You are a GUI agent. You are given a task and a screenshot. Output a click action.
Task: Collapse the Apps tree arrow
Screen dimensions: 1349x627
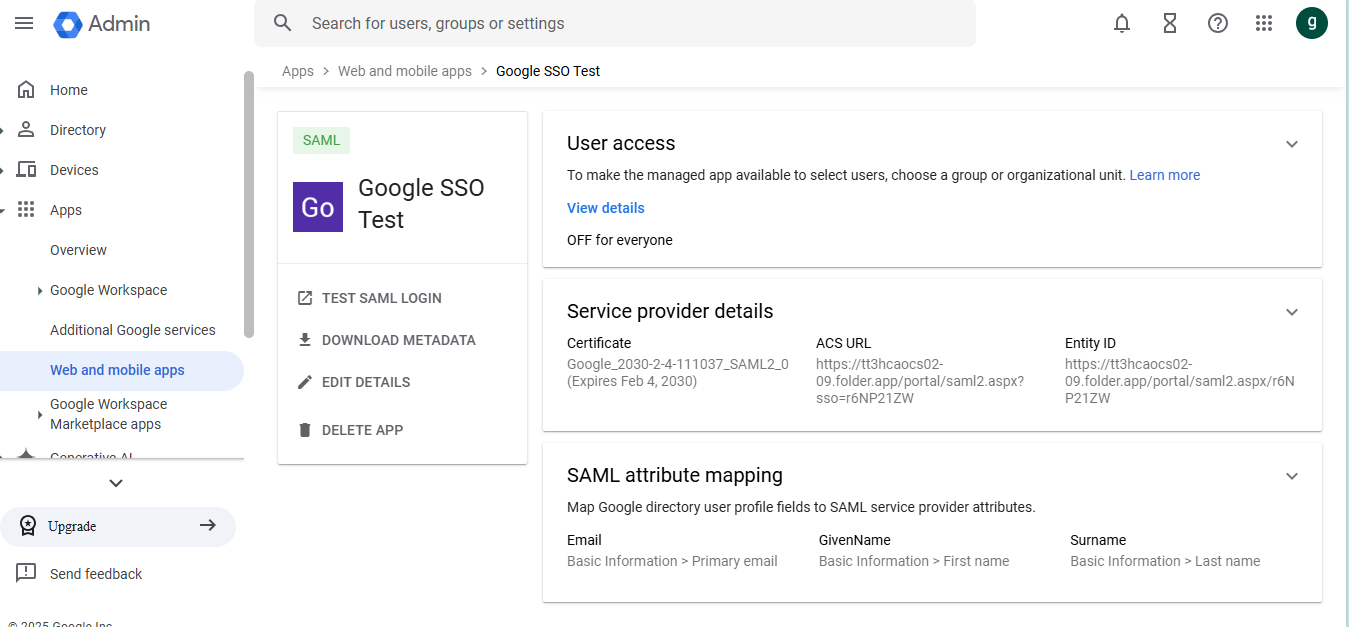pyautogui.click(x=3, y=210)
